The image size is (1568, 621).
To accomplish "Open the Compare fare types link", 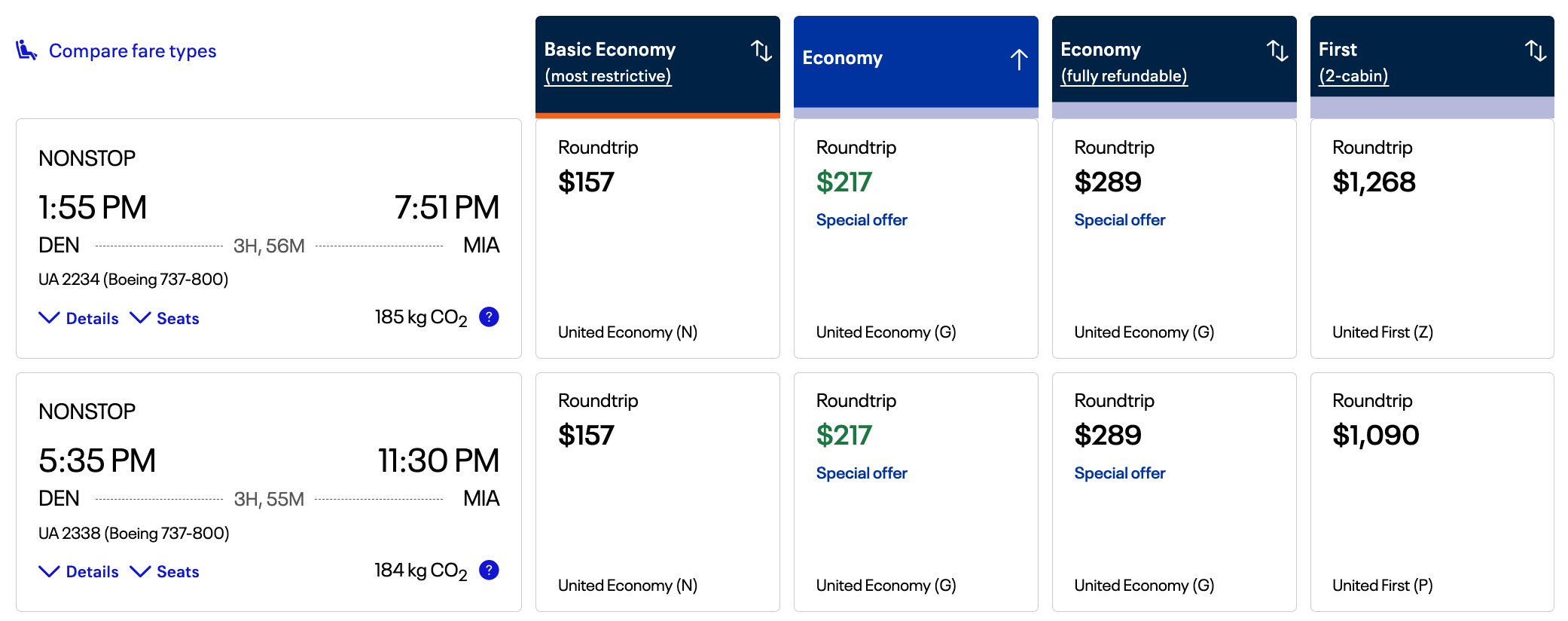I will pyautogui.click(x=133, y=50).
